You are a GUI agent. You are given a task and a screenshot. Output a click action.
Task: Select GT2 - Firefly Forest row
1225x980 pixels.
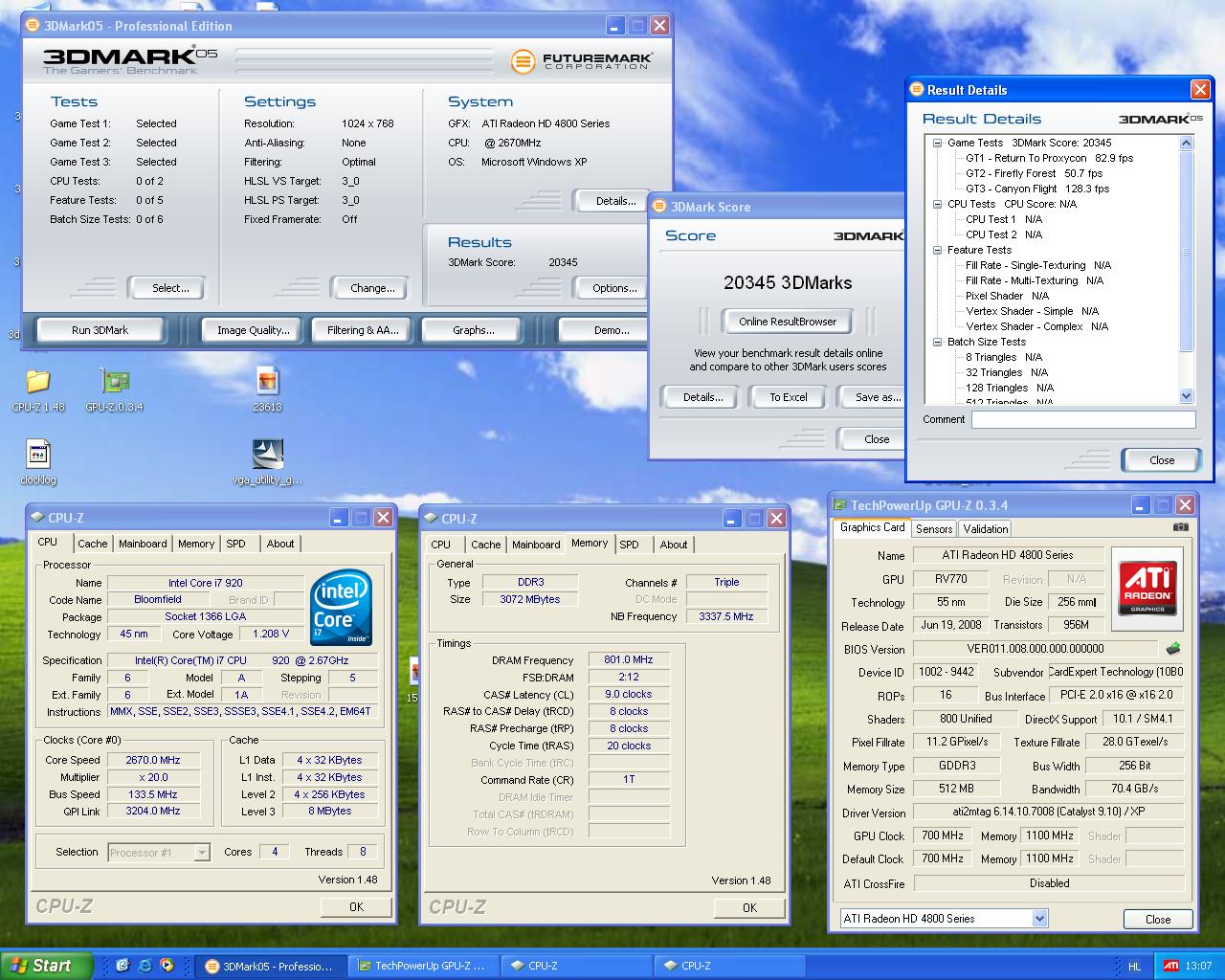tap(1034, 173)
